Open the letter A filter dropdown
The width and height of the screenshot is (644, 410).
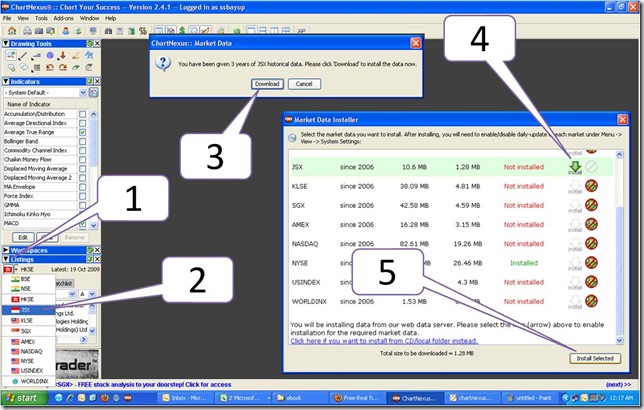point(92,294)
